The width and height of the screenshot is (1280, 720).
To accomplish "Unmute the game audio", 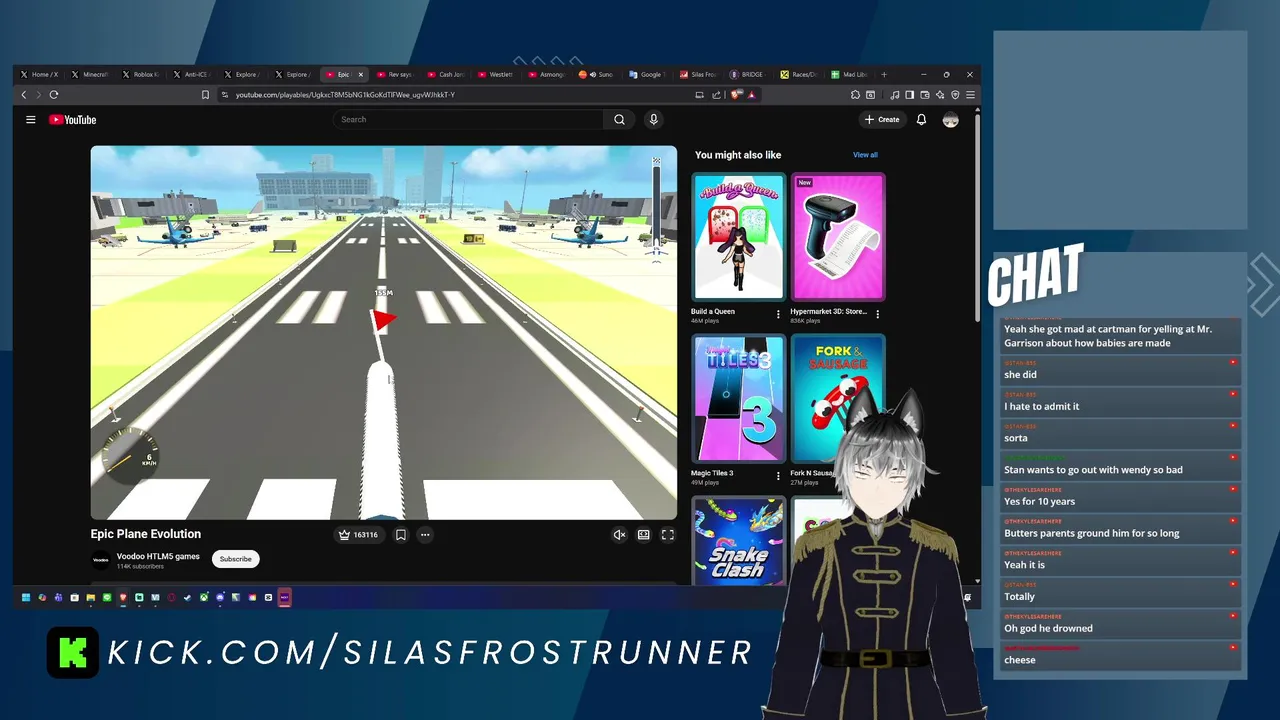I will [x=619, y=535].
